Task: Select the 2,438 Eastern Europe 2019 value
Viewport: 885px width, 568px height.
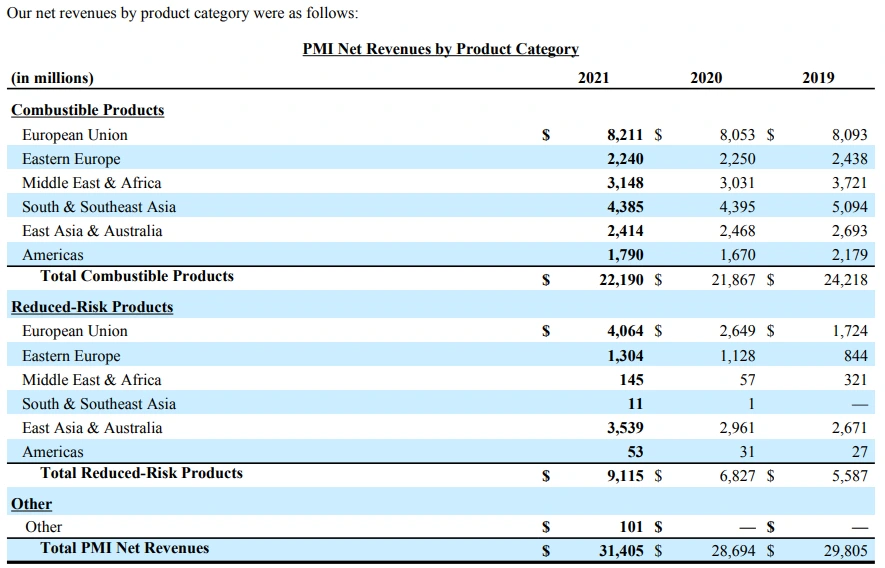Action: pos(849,159)
